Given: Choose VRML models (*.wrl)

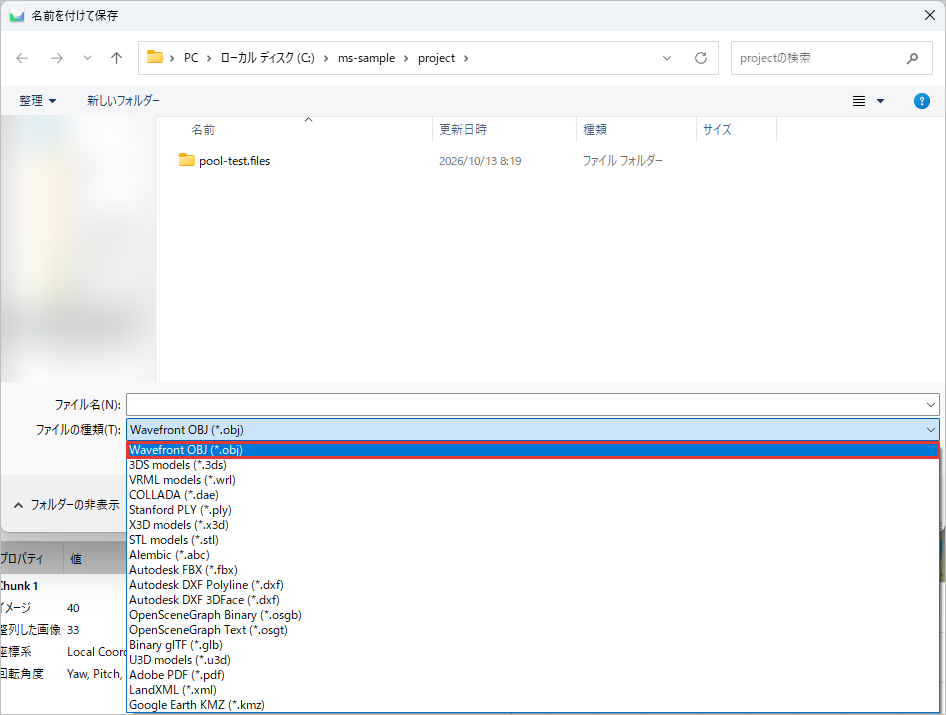Looking at the screenshot, I should 533,480.
